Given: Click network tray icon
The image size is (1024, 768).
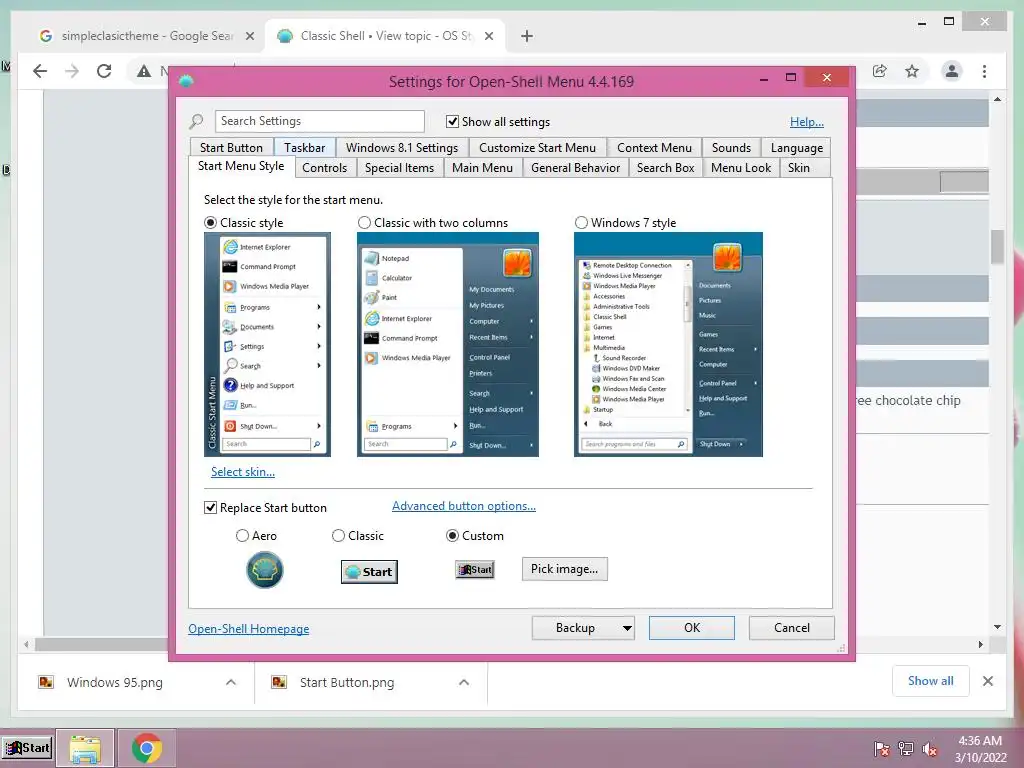Looking at the screenshot, I should pos(906,749).
